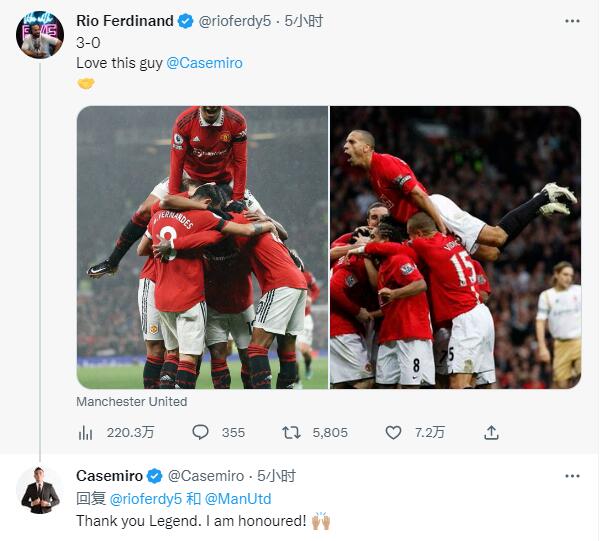Click Rio Ferdinand's blue verified badge
Screen dimensions: 600x541
pos(186,21)
